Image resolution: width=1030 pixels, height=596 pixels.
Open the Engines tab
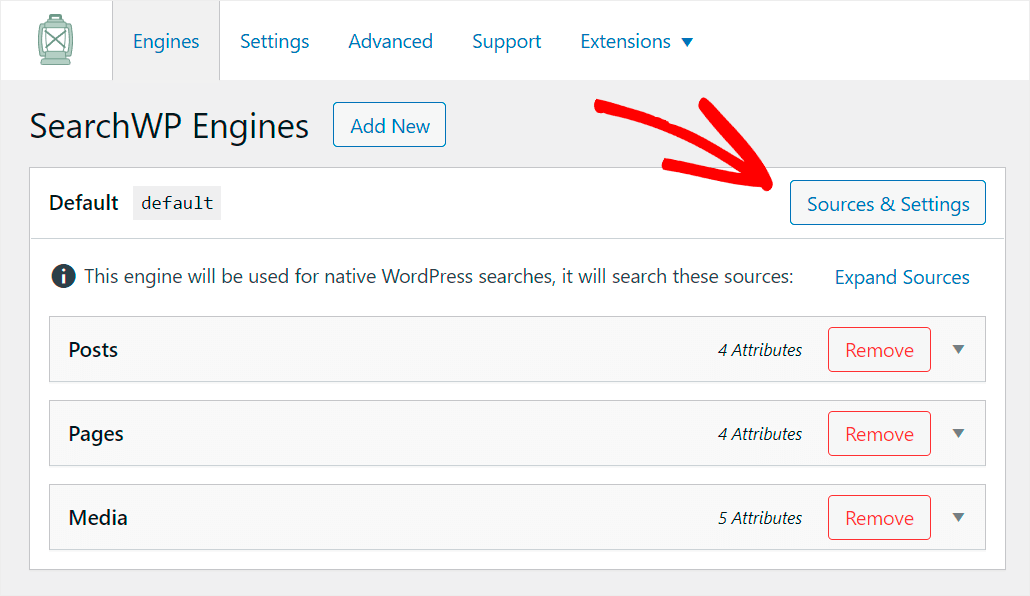click(x=166, y=41)
